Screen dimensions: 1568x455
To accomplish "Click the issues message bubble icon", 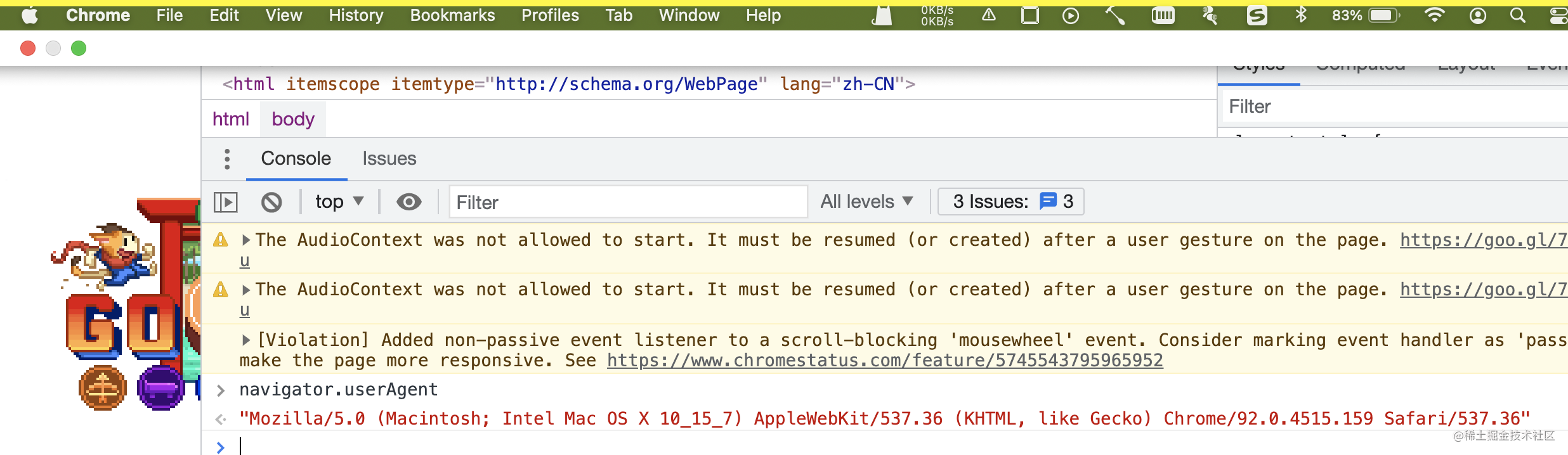I will tap(1048, 202).
